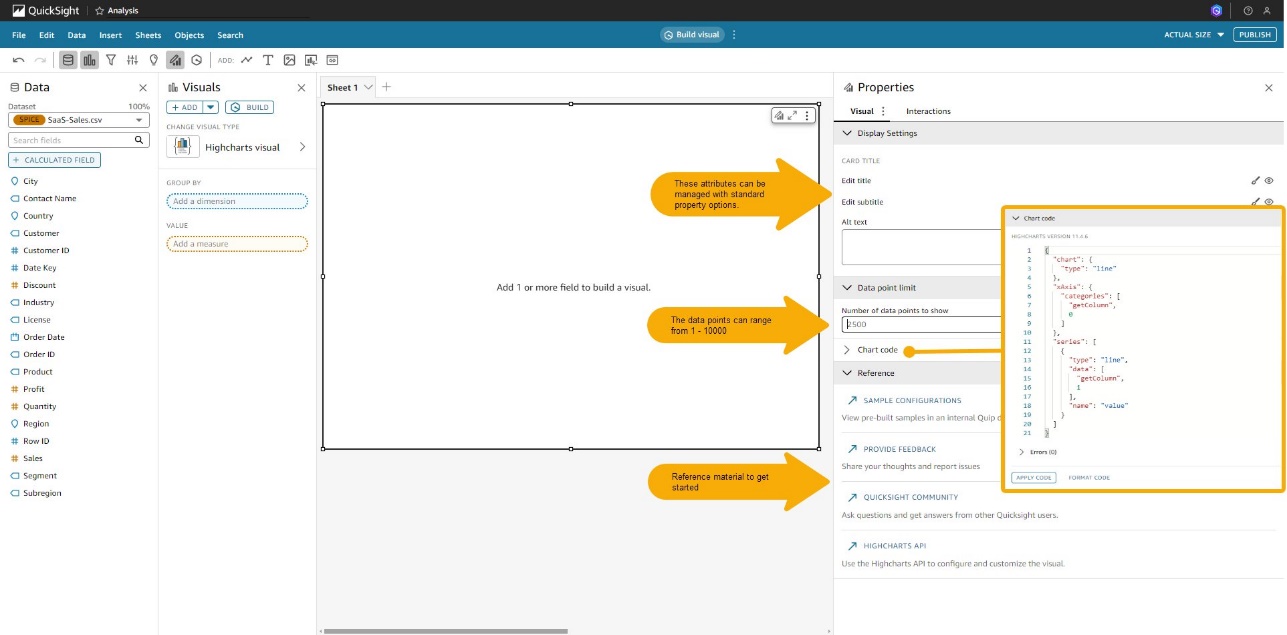Click the maximize arrows icon on the visual
The height and width of the screenshot is (635, 1287).
coord(792,116)
